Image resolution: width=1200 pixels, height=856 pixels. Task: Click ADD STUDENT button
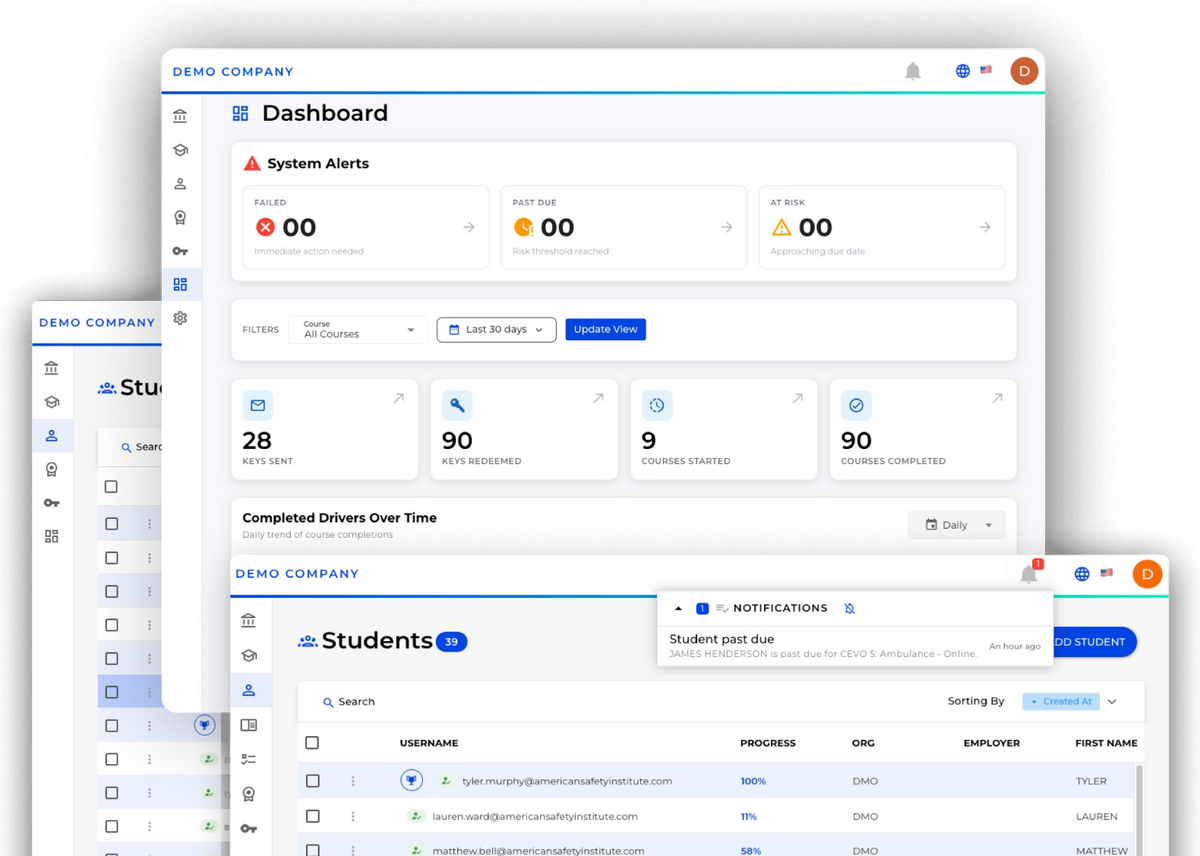(x=1093, y=642)
